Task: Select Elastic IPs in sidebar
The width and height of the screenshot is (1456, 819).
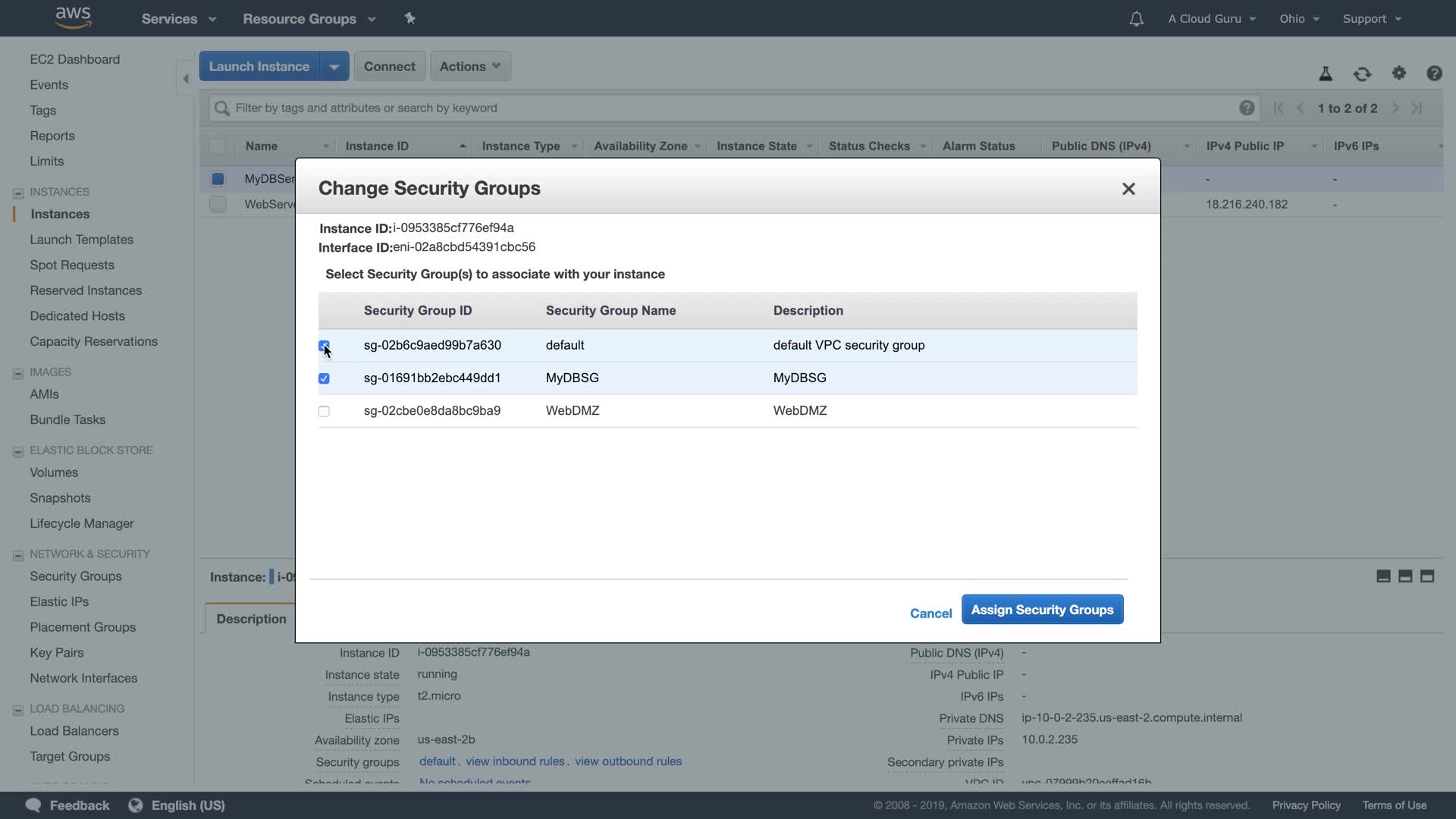Action: [59, 601]
